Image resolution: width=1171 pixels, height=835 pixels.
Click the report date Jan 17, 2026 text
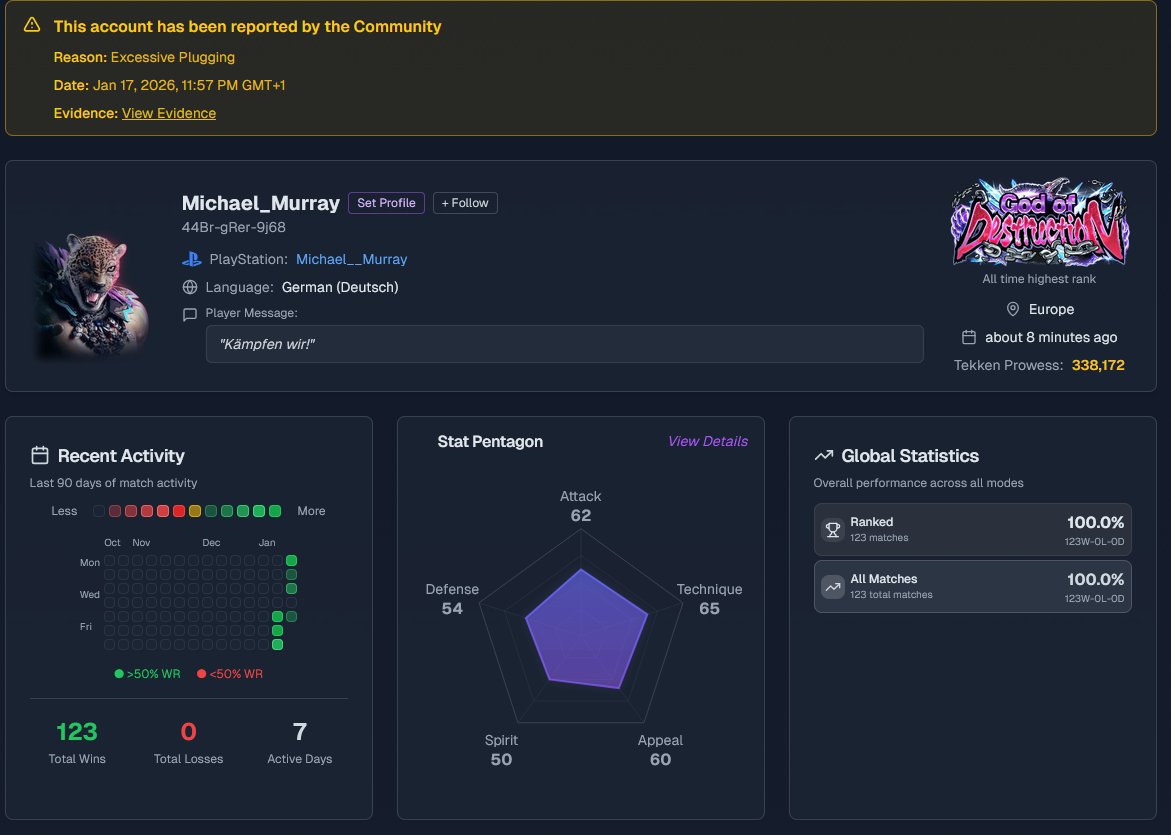[x=170, y=85]
